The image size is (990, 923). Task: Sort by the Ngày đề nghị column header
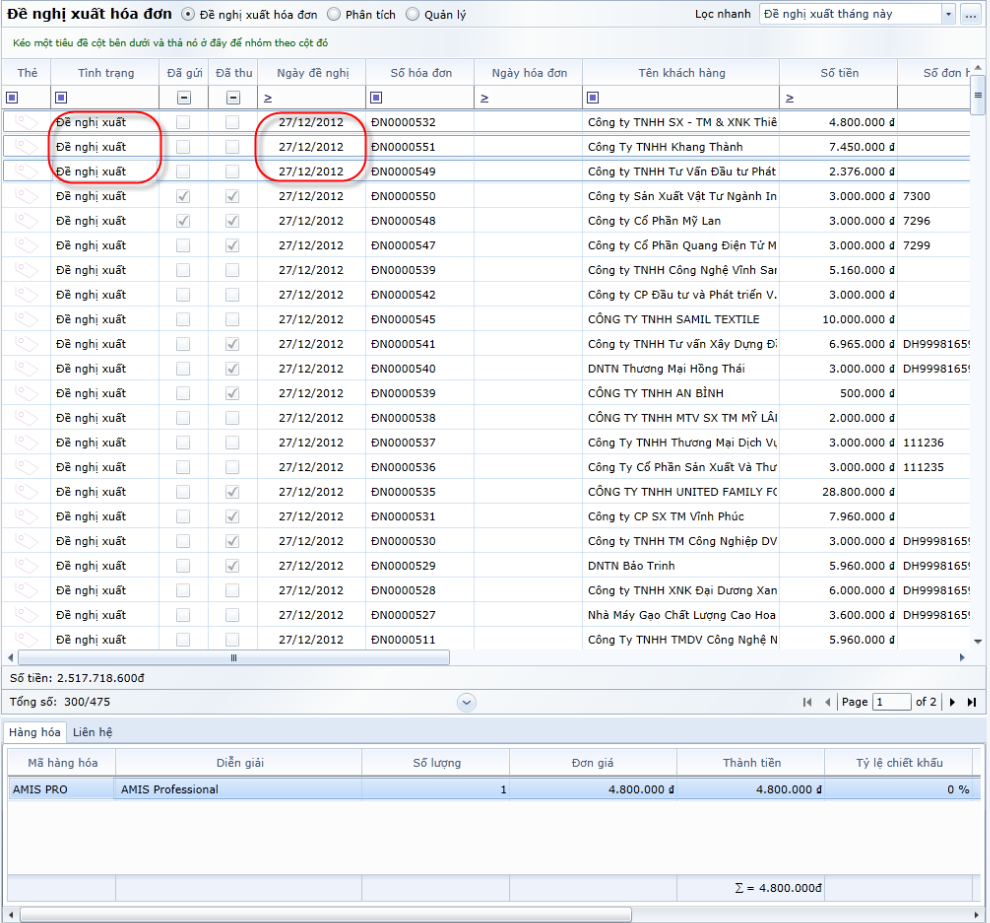point(313,73)
